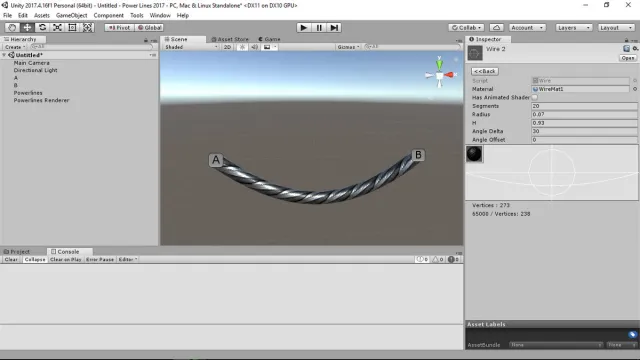Open the Component menu
This screenshot has width=640, height=360.
[108, 16]
